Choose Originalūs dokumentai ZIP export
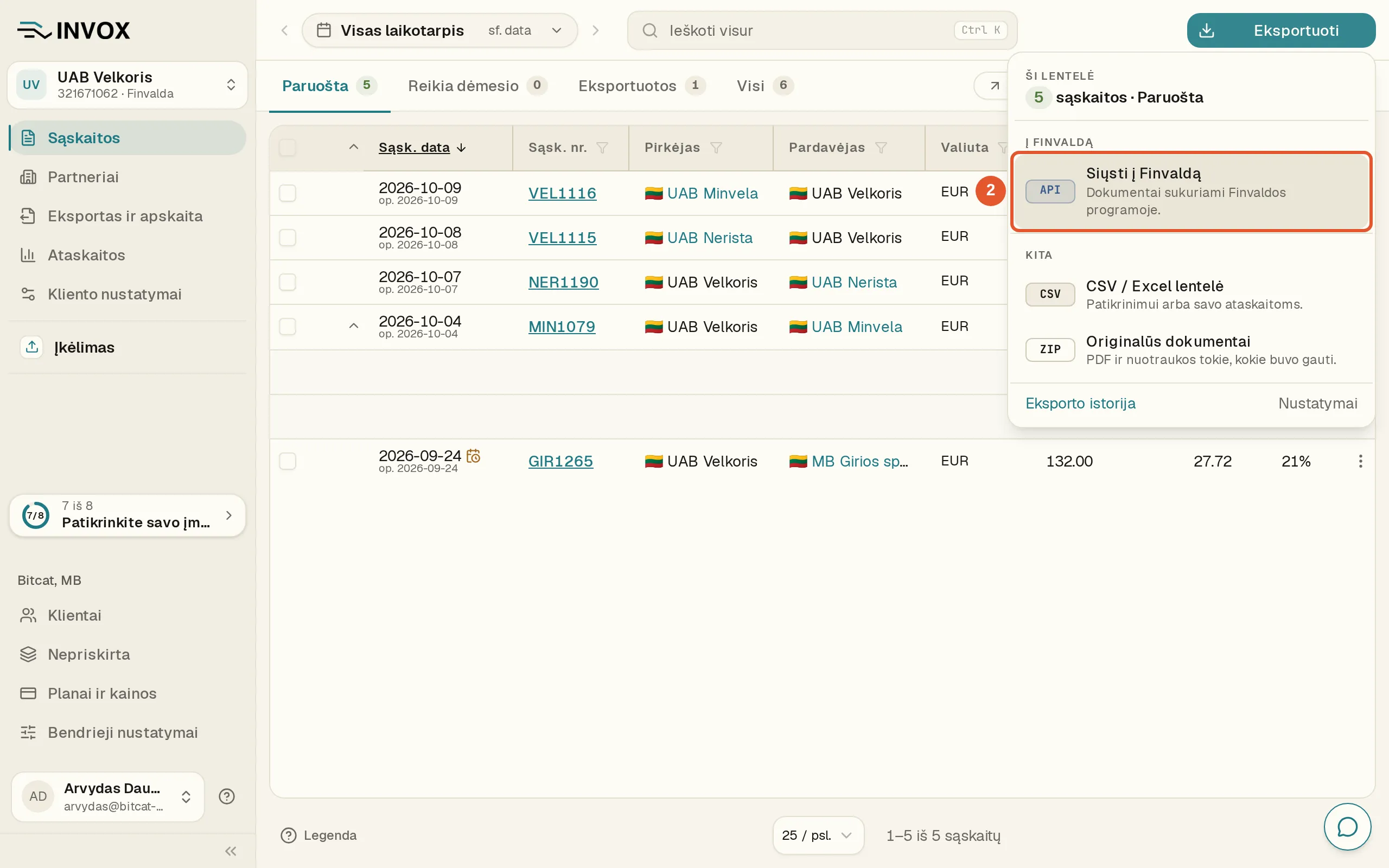Viewport: 1389px width, 868px height. coord(1191,349)
